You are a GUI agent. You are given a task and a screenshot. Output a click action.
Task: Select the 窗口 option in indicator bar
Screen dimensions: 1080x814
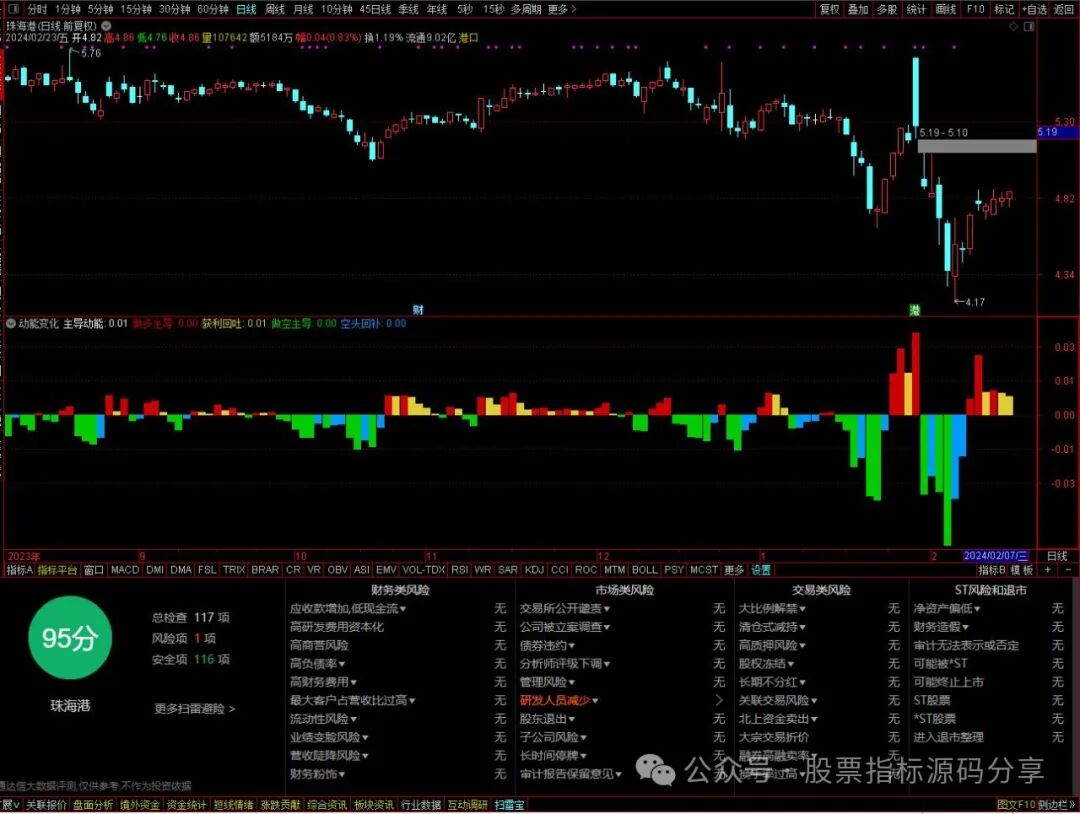click(94, 570)
